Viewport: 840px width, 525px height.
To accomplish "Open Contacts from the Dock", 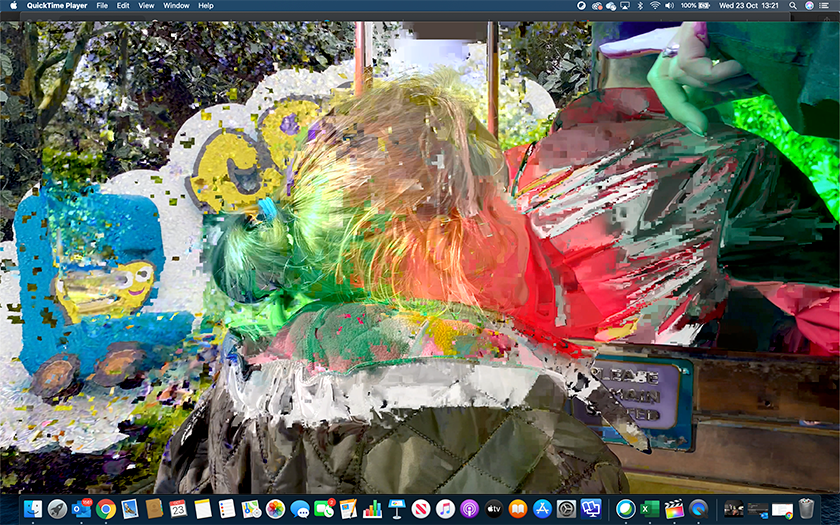I will click(x=154, y=508).
